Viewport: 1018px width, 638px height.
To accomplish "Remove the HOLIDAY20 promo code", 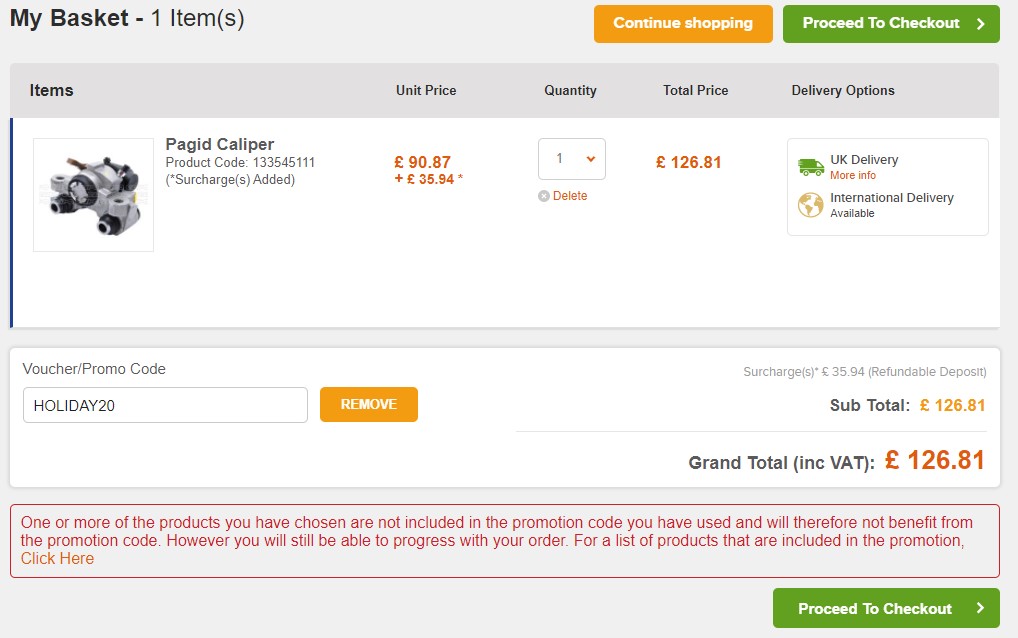I will tap(368, 405).
